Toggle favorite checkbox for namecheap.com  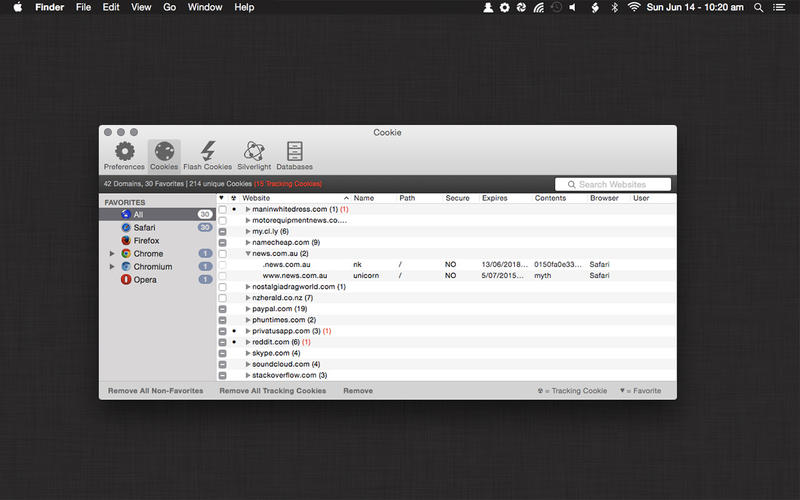[222, 243]
